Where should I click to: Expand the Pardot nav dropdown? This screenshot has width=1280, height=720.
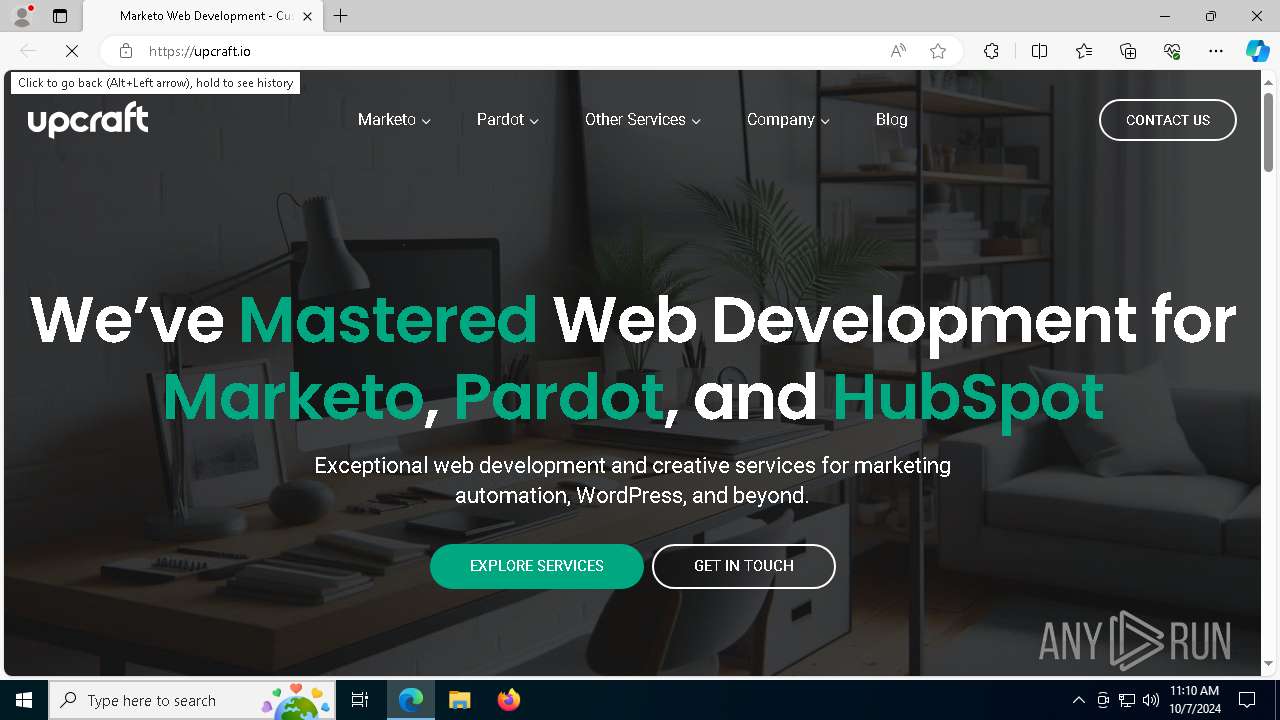[508, 120]
